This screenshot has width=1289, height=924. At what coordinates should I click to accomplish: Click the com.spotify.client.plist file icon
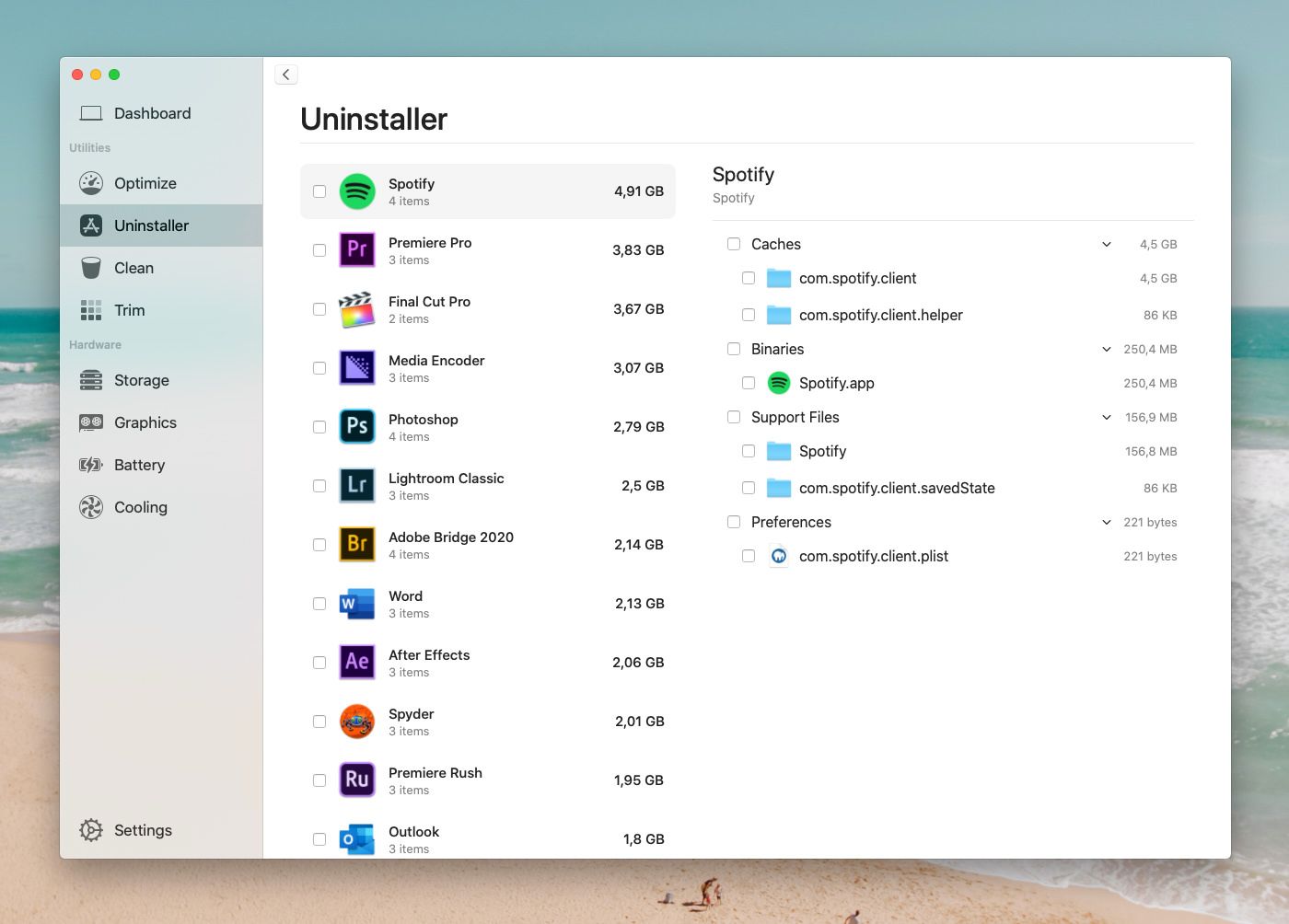coord(779,556)
